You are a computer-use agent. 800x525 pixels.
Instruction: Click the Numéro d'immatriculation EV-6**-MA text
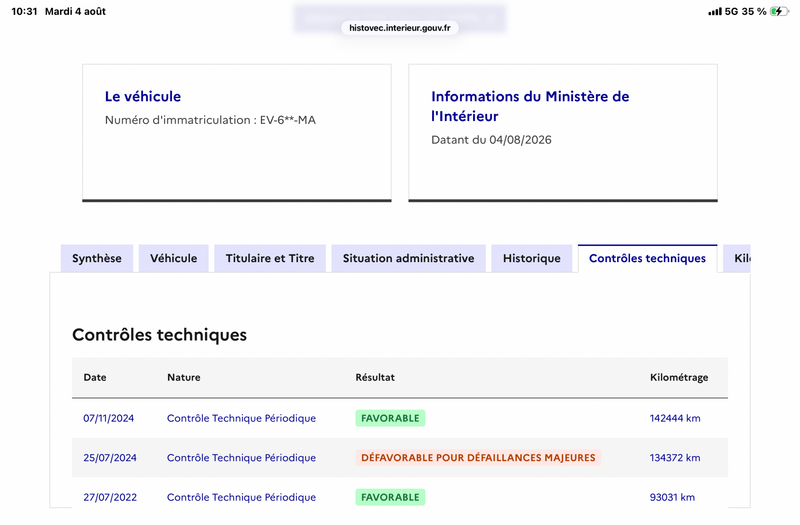[x=210, y=120]
